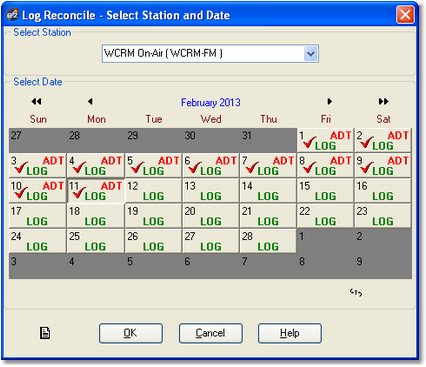Jump back one year with double-left arrow
Image resolution: width=426 pixels, height=367 pixels.
[x=36, y=101]
